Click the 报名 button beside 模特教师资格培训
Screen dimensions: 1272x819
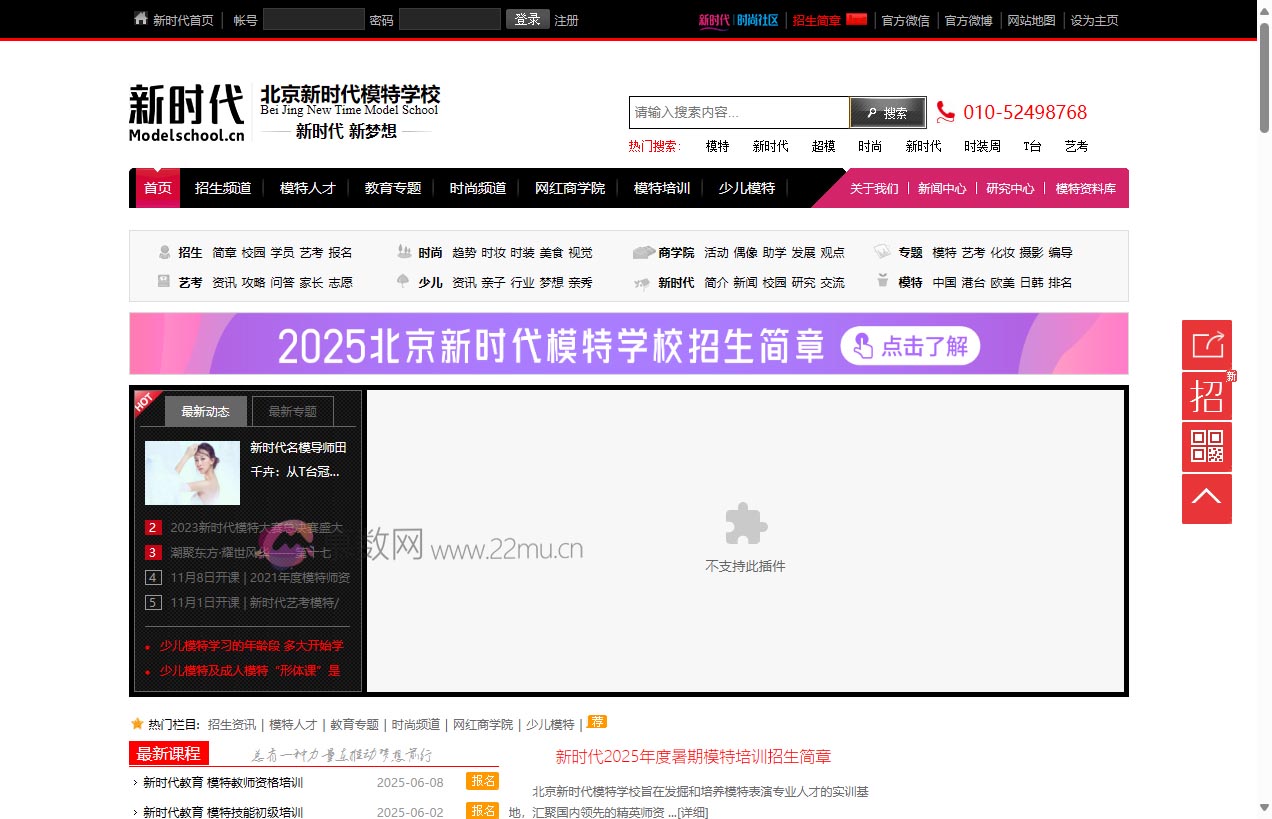click(481, 781)
